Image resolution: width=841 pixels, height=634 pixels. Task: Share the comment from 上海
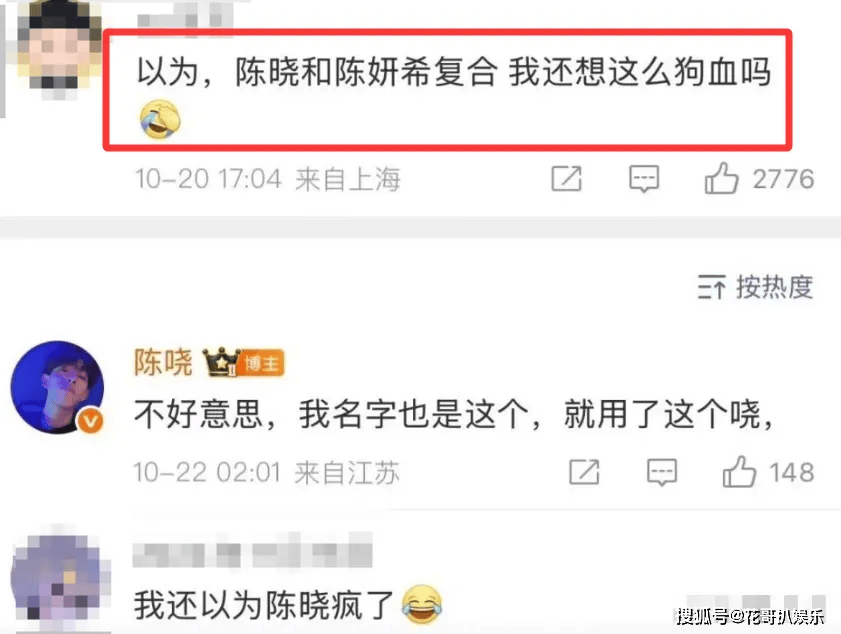click(x=566, y=179)
